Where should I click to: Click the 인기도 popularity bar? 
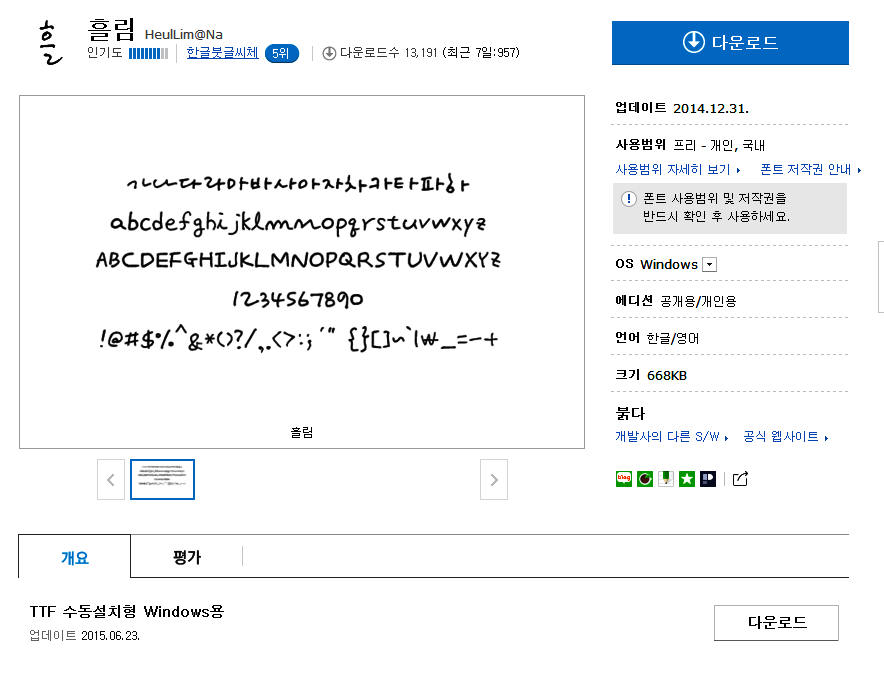coord(148,53)
